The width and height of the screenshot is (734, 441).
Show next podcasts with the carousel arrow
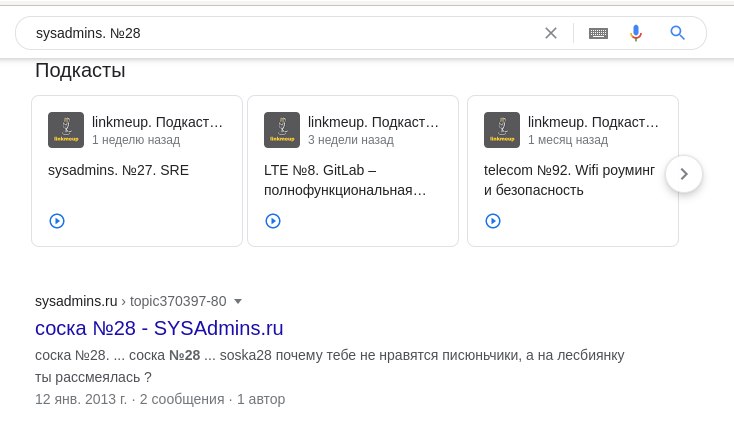tap(684, 174)
